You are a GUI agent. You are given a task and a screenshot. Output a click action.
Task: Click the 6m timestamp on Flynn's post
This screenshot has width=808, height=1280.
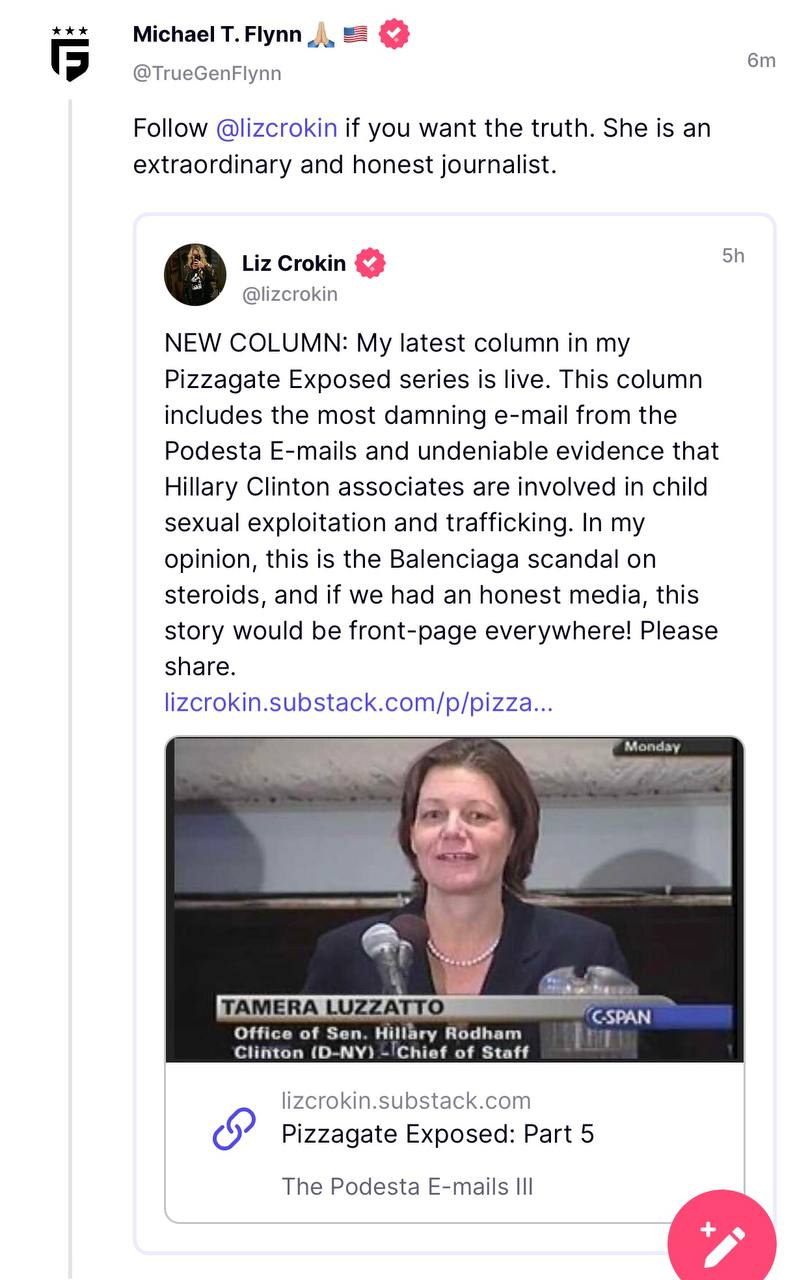tap(761, 60)
